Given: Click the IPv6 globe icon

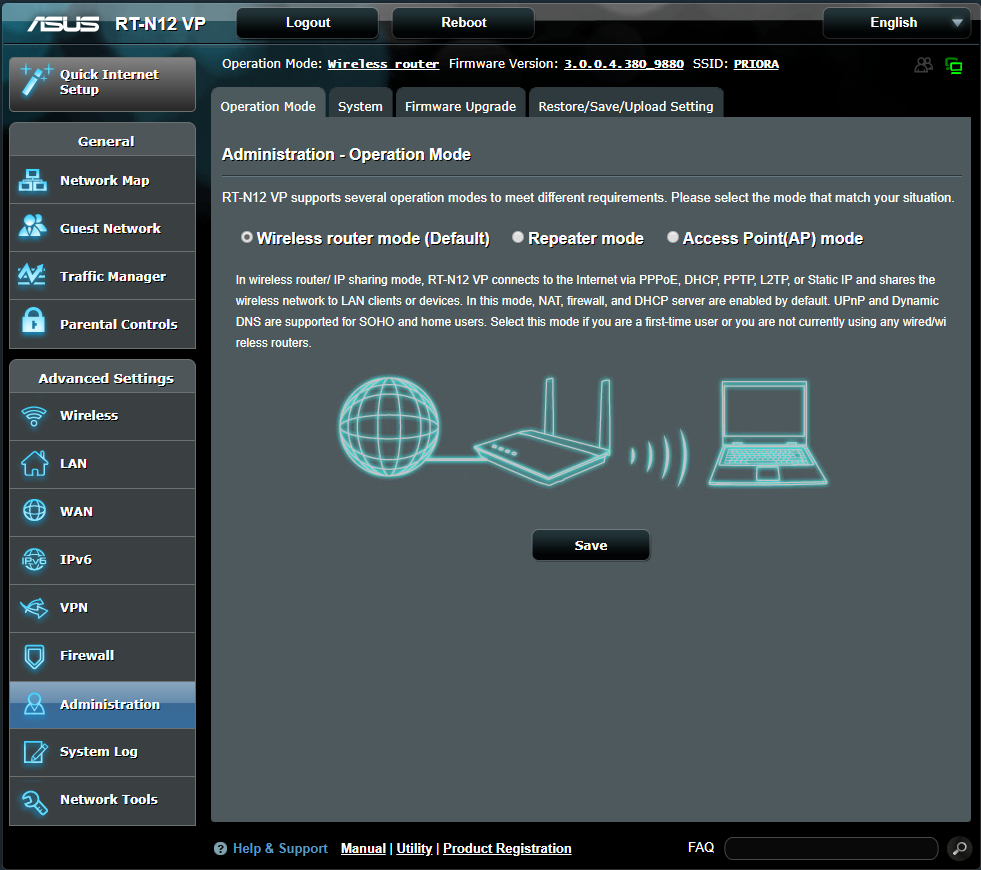Looking at the screenshot, I should 34,560.
